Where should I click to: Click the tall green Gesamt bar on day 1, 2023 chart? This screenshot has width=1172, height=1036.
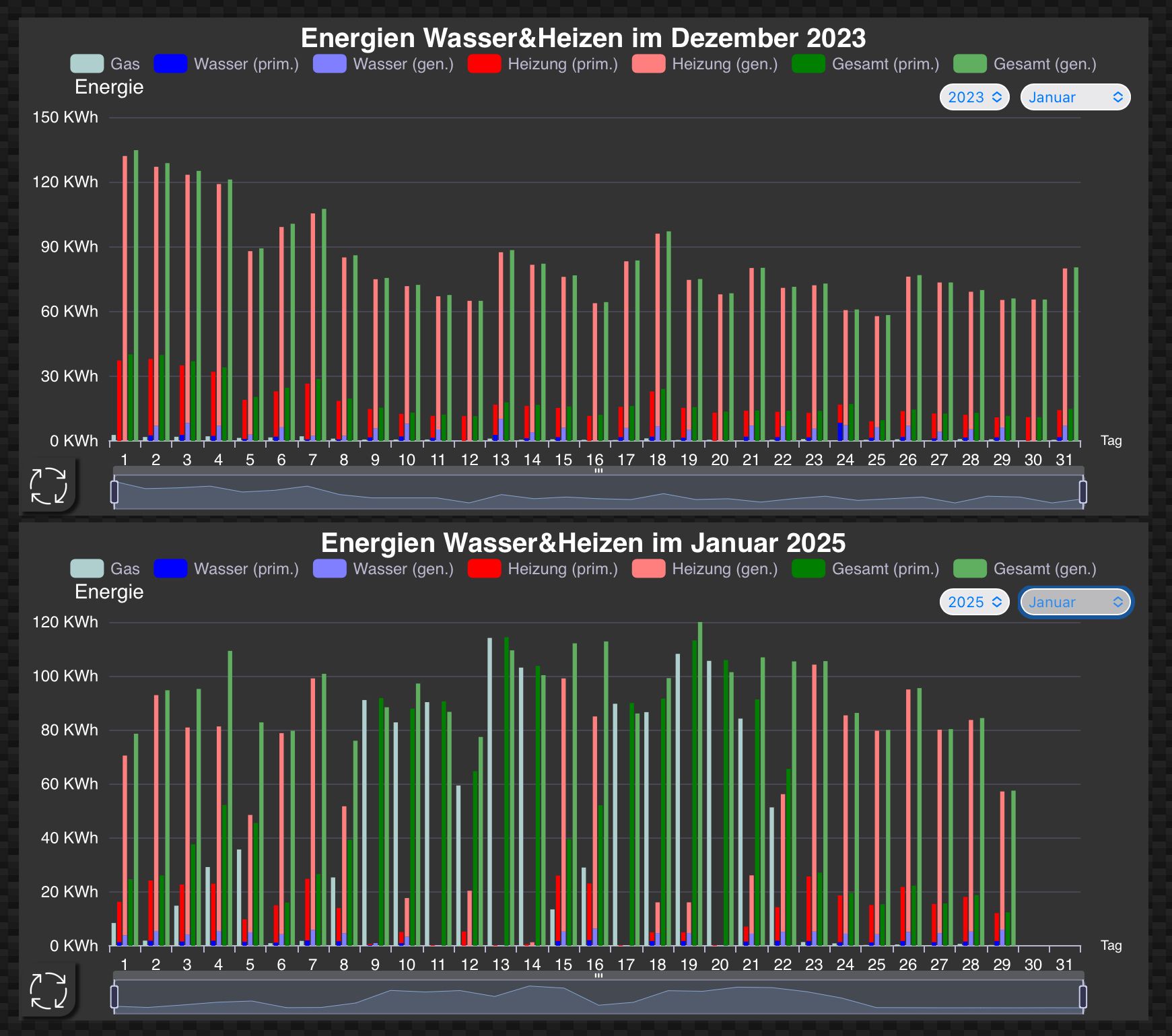point(136,296)
